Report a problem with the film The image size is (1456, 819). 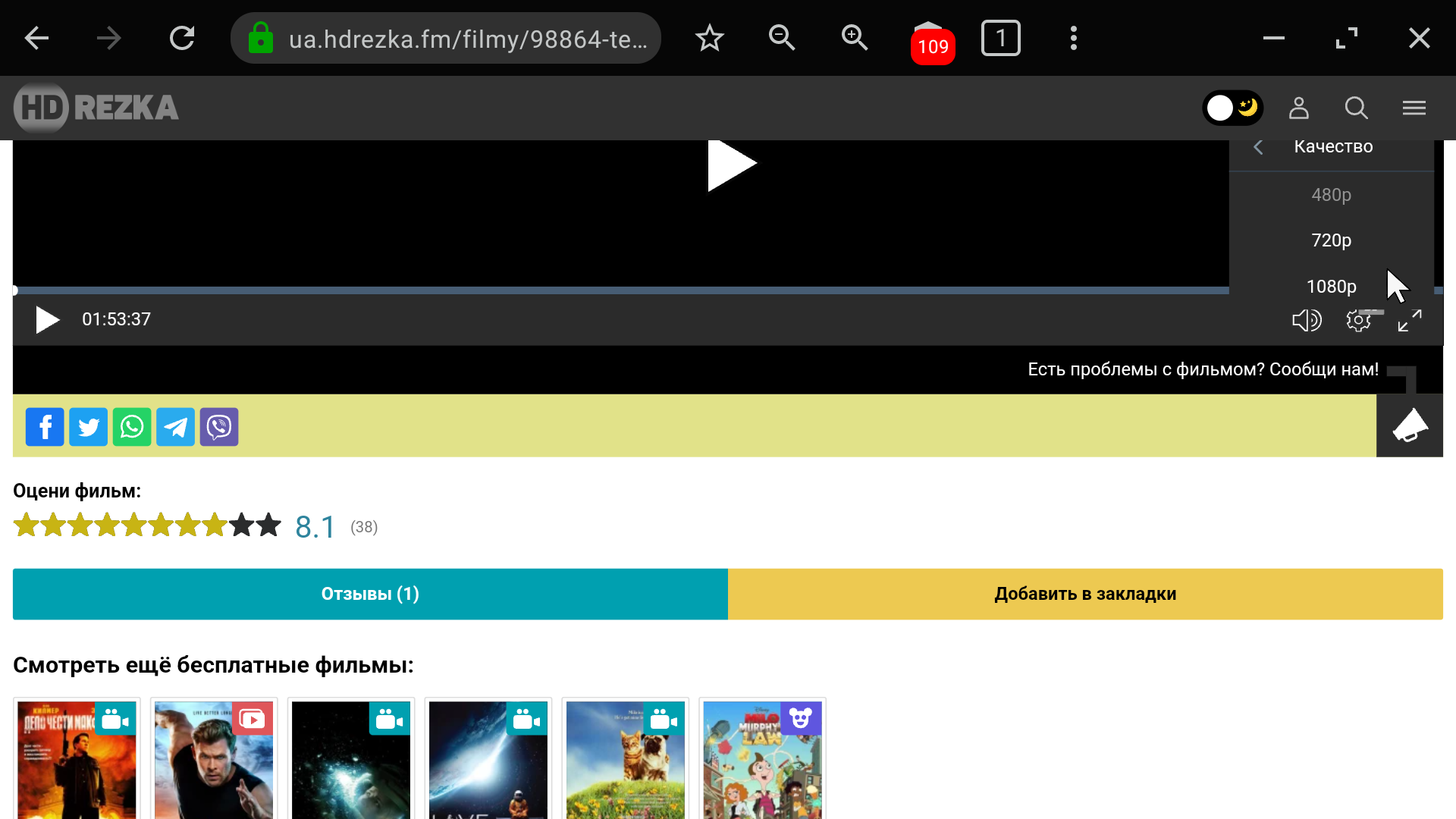pyautogui.click(x=1409, y=425)
